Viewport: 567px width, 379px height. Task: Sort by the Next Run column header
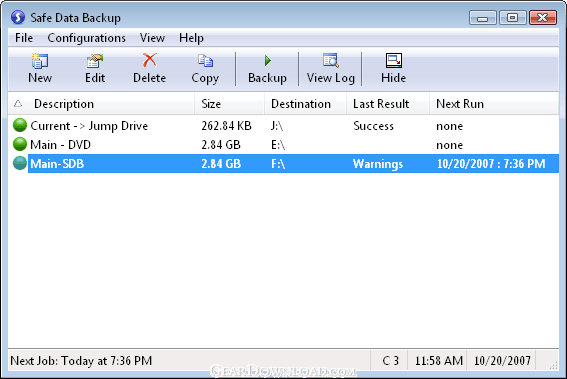pyautogui.click(x=494, y=104)
